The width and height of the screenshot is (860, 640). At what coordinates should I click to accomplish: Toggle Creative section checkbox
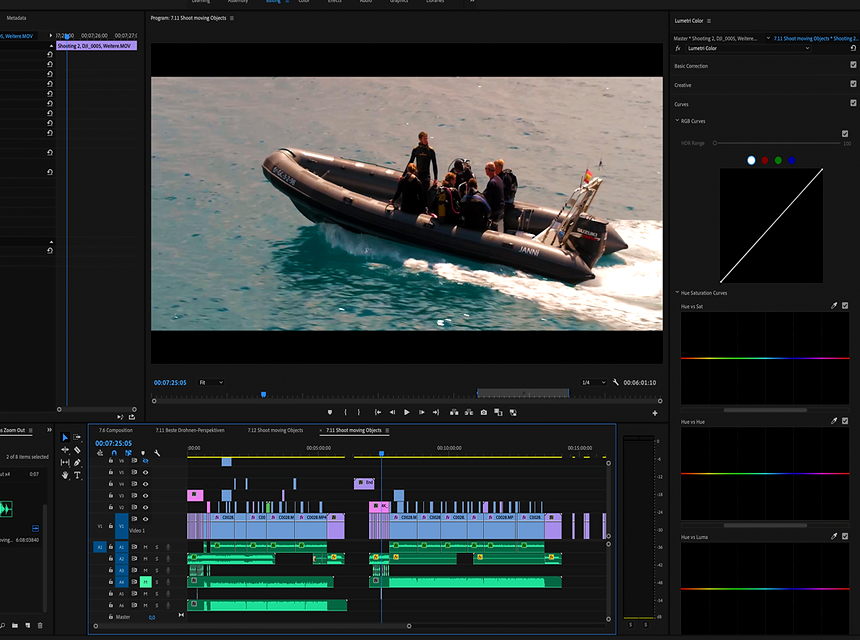click(853, 84)
